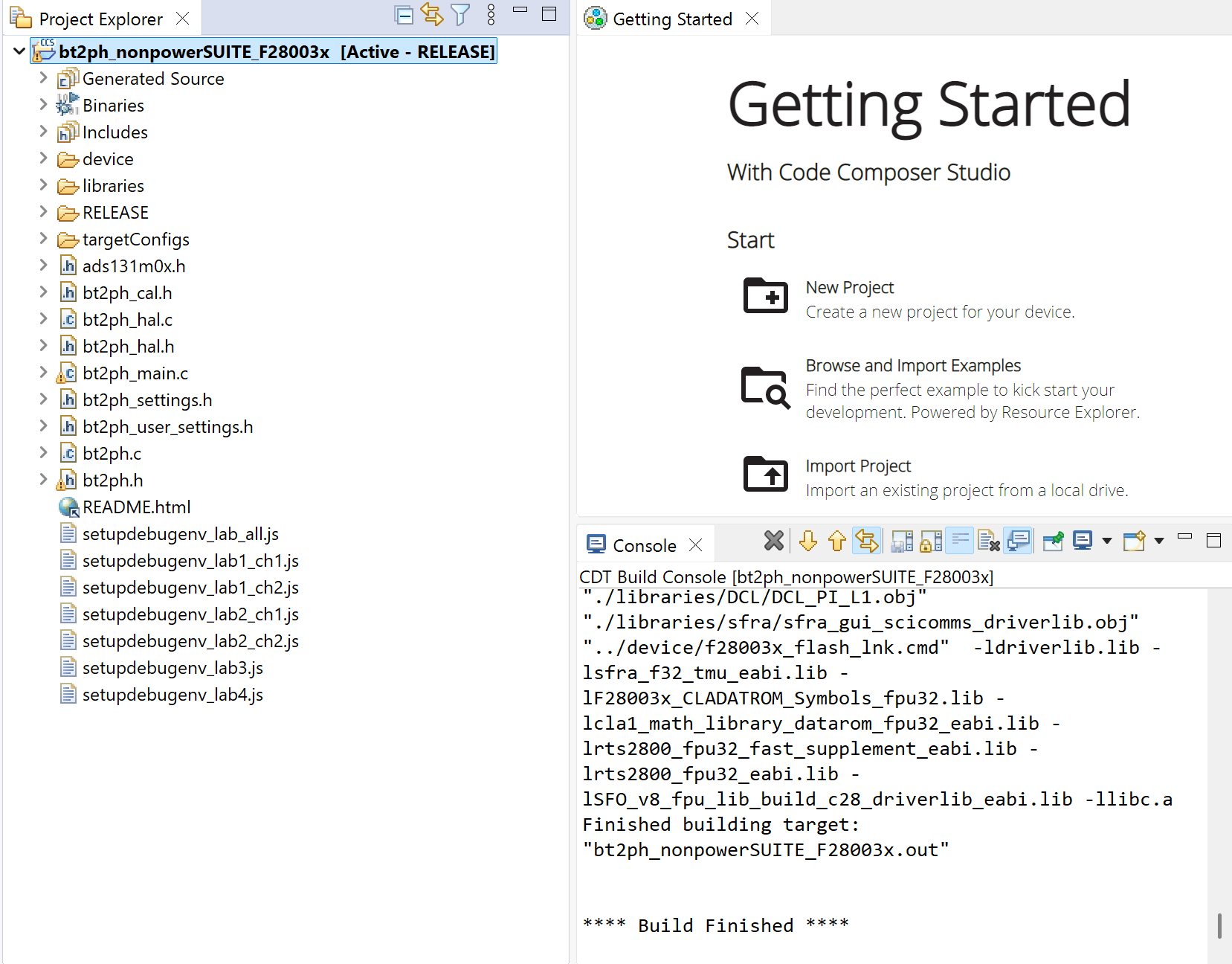Toggle Scroll Lock in the Console toolbar
The image size is (1232, 964).
(930, 541)
